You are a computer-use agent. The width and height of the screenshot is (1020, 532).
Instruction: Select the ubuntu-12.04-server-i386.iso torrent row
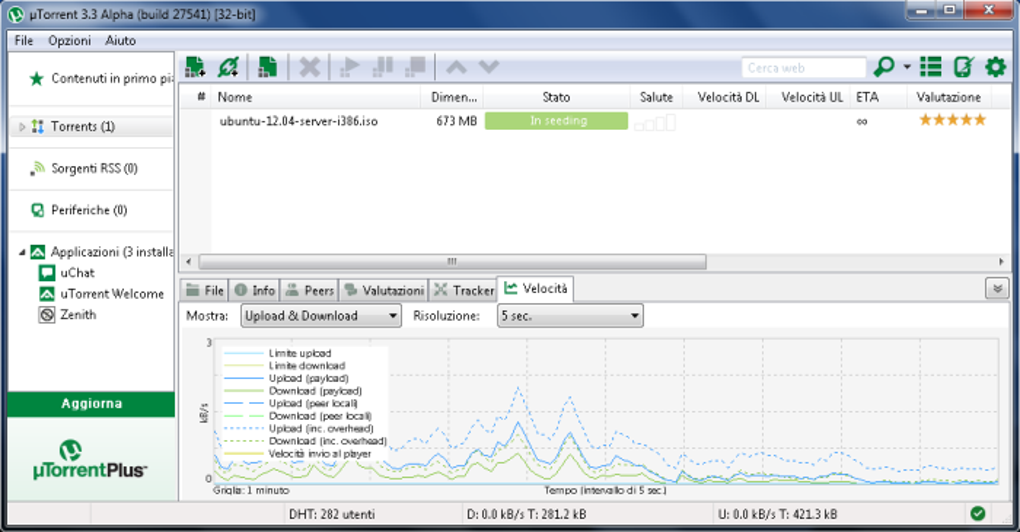(x=595, y=121)
